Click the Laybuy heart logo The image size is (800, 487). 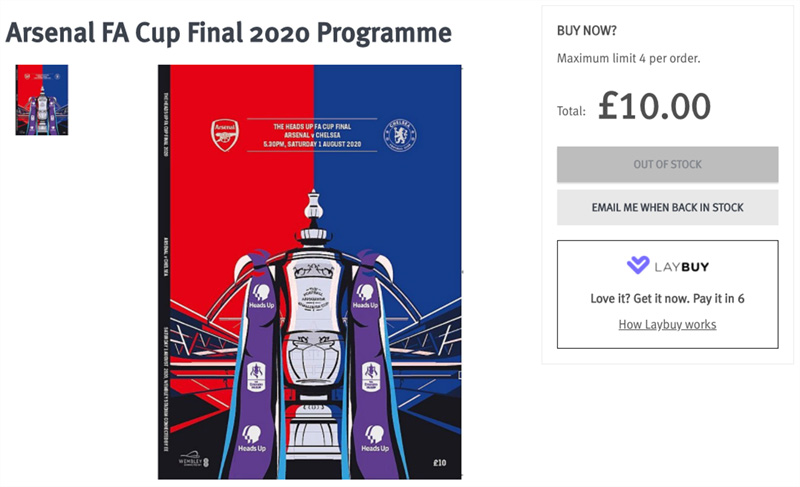coord(638,265)
